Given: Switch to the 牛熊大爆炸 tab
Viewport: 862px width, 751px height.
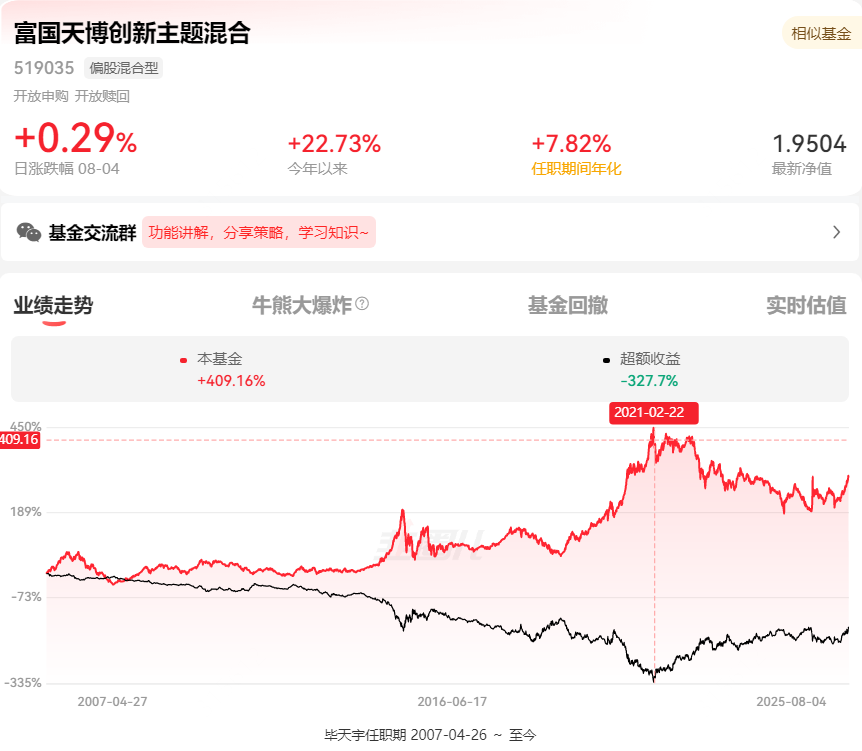Looking at the screenshot, I should [x=301, y=305].
